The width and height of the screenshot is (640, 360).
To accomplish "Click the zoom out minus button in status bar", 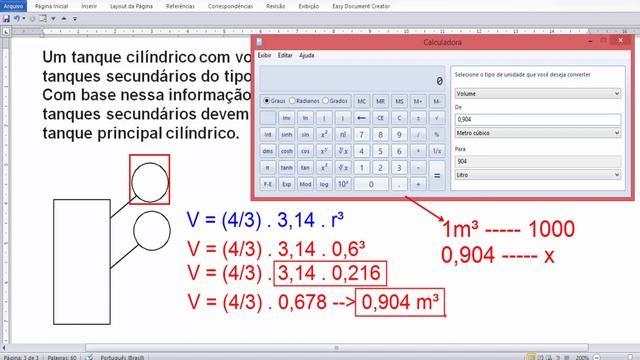I will [596, 357].
